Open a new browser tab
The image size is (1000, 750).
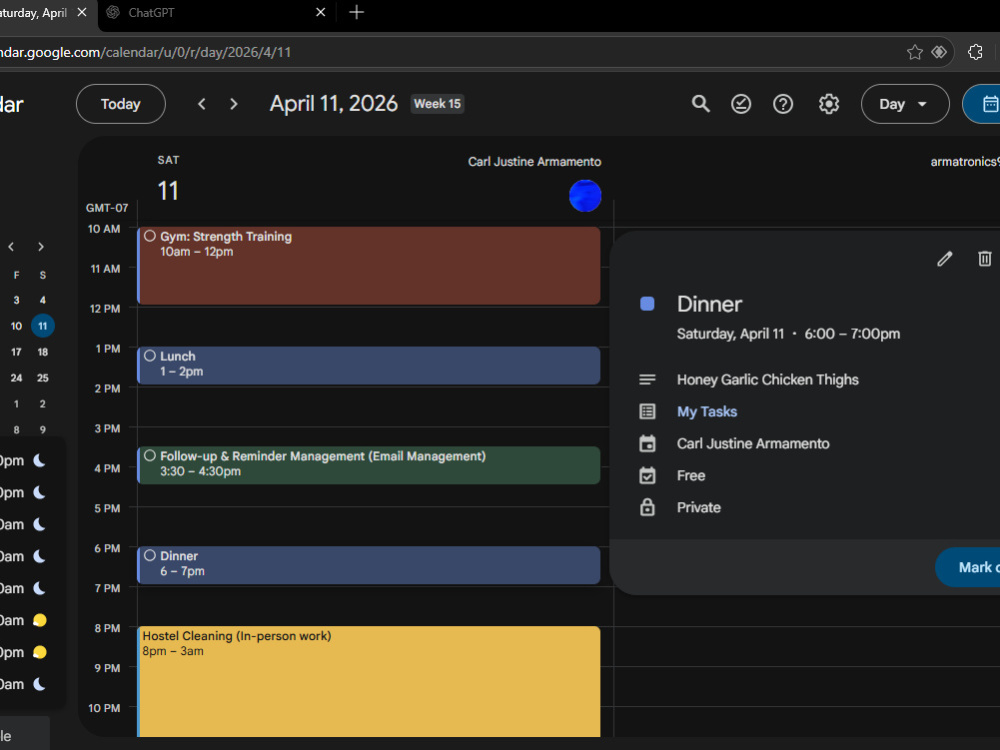click(x=357, y=12)
